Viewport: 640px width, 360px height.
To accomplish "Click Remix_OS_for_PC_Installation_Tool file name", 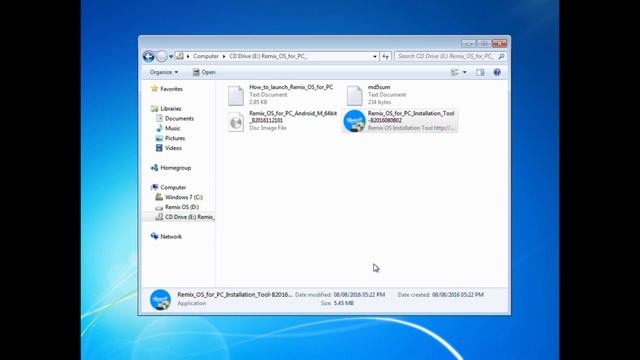I will click(411, 117).
